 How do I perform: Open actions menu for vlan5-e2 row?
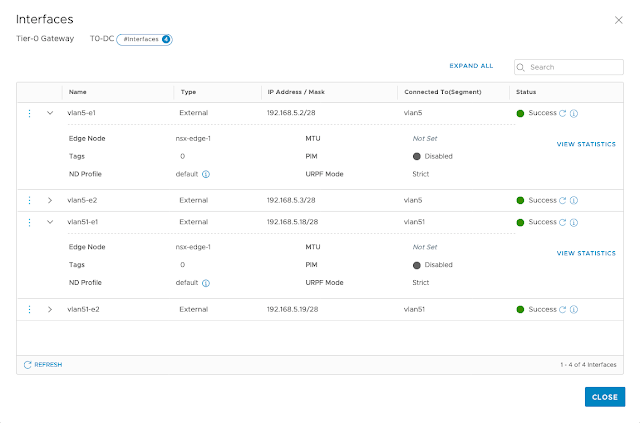(30, 200)
